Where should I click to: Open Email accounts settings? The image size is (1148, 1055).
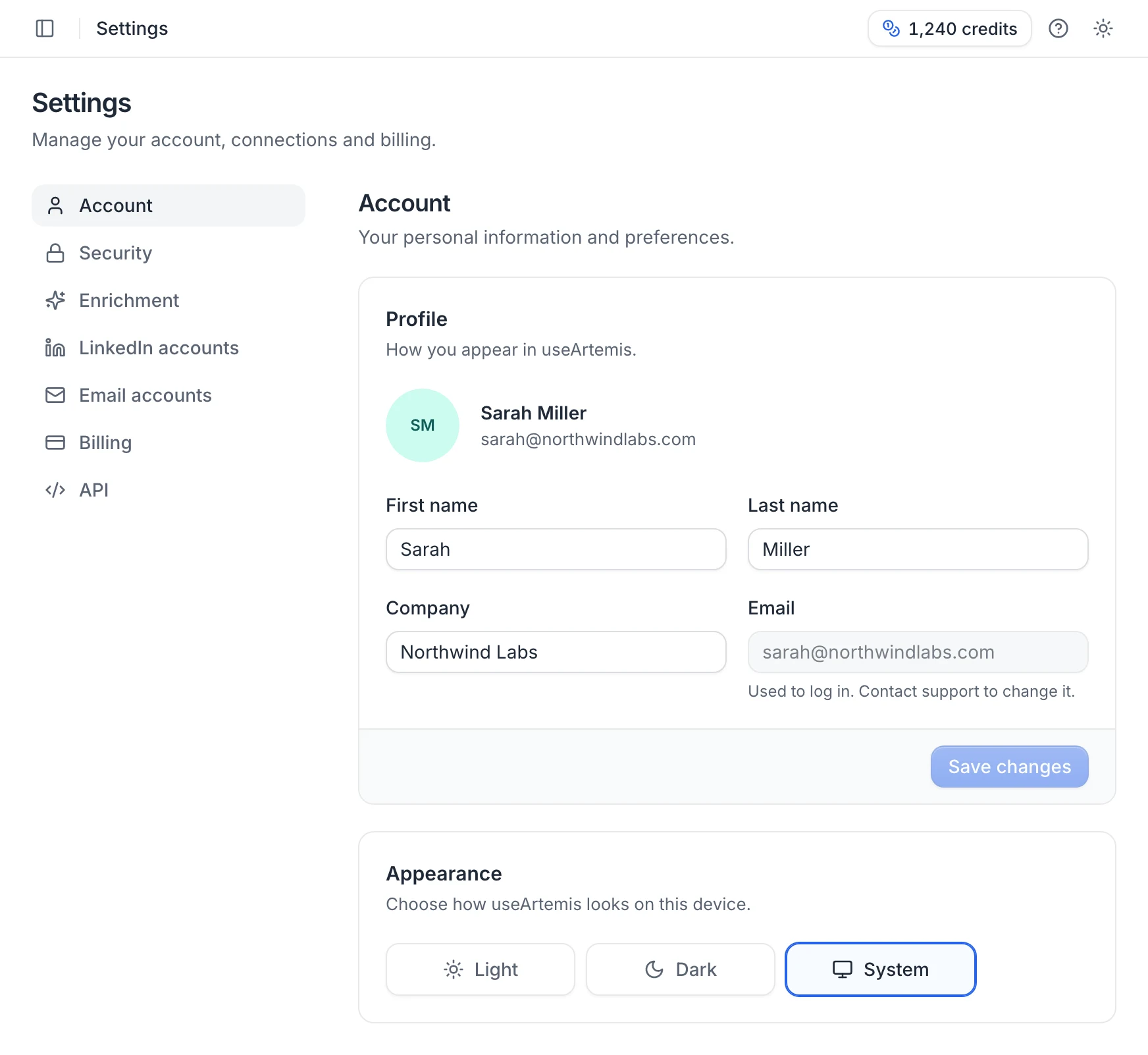169,395
